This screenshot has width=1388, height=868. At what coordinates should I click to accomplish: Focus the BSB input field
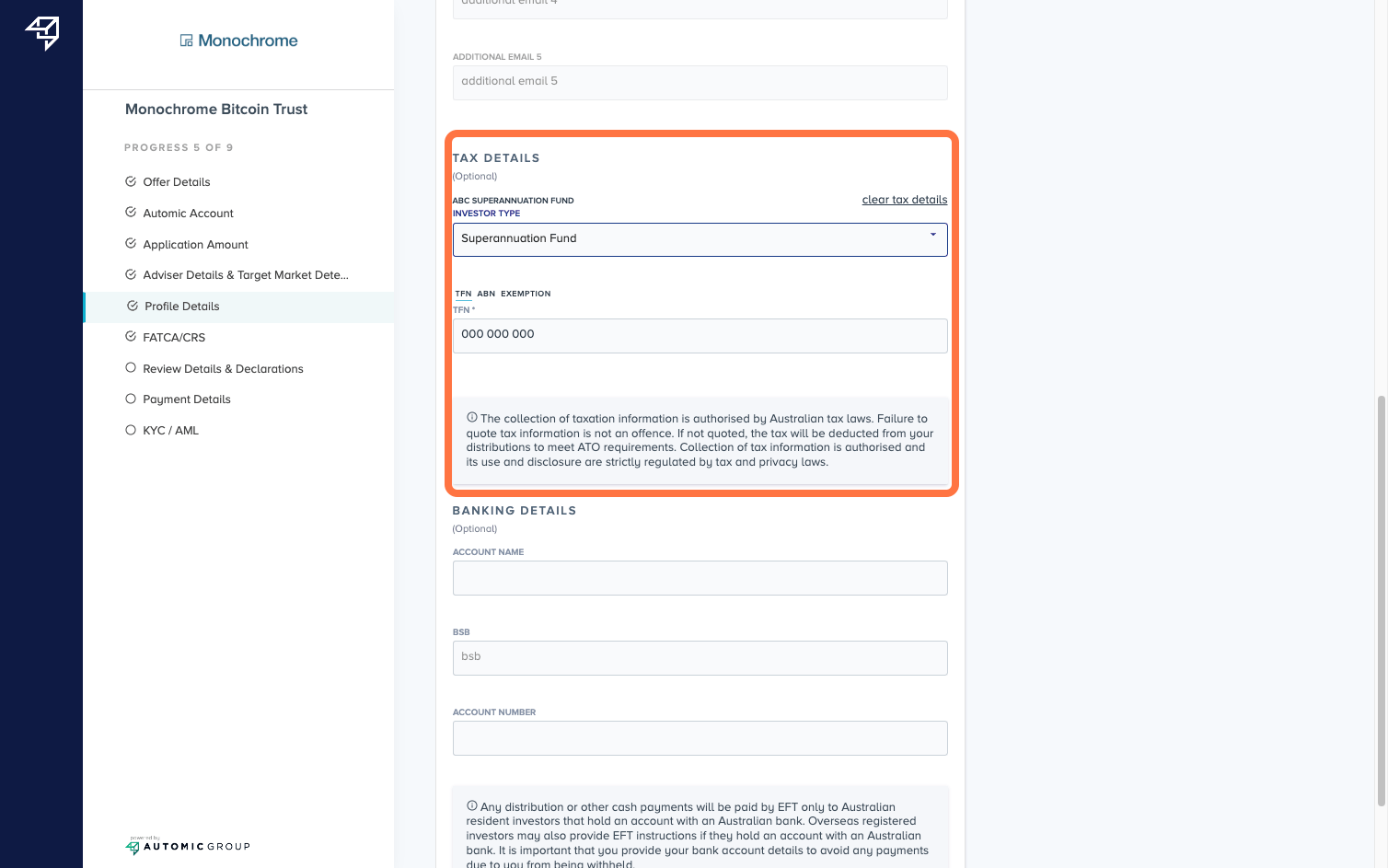700,657
